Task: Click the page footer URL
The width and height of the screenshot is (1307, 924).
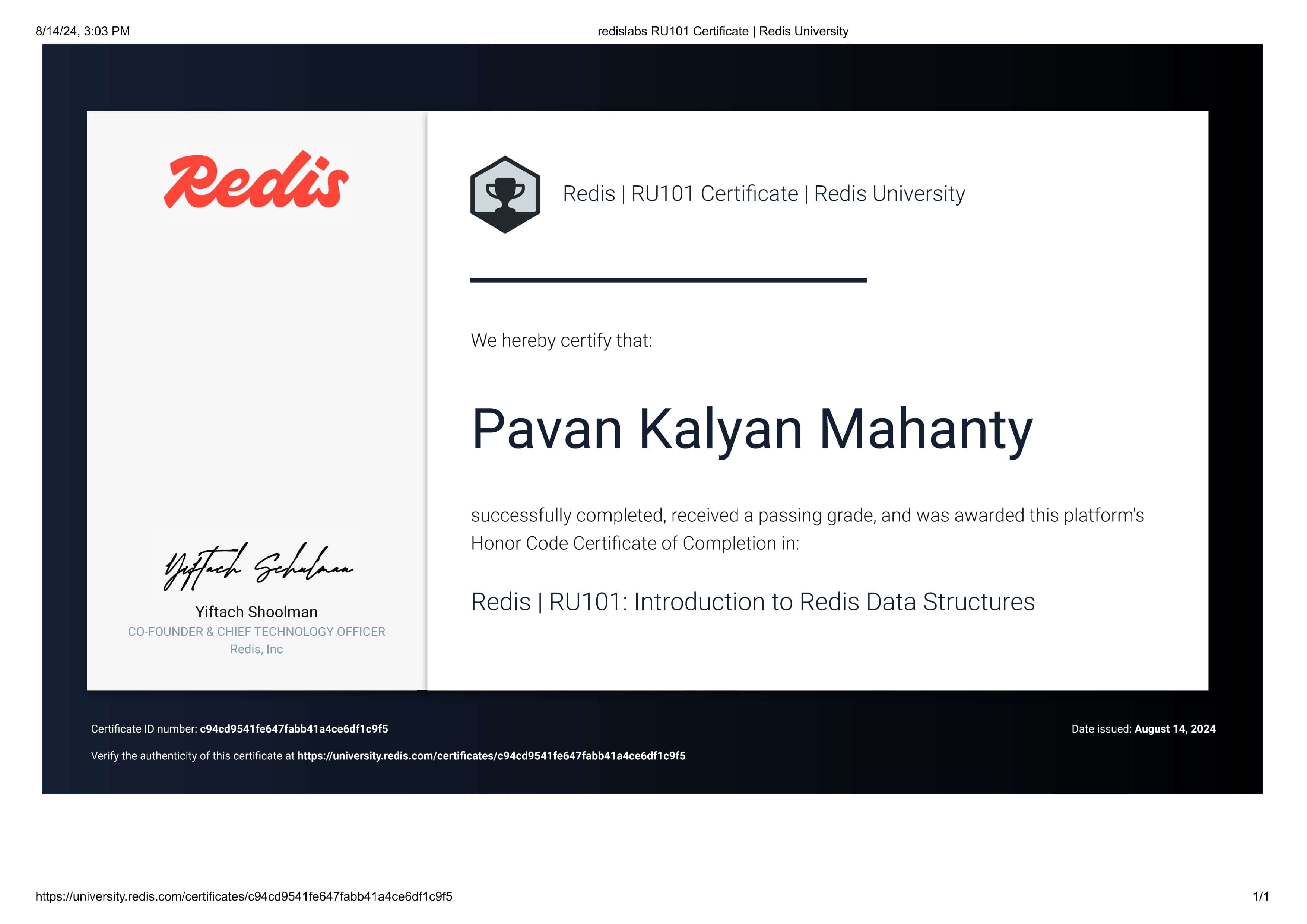Action: pyautogui.click(x=244, y=896)
